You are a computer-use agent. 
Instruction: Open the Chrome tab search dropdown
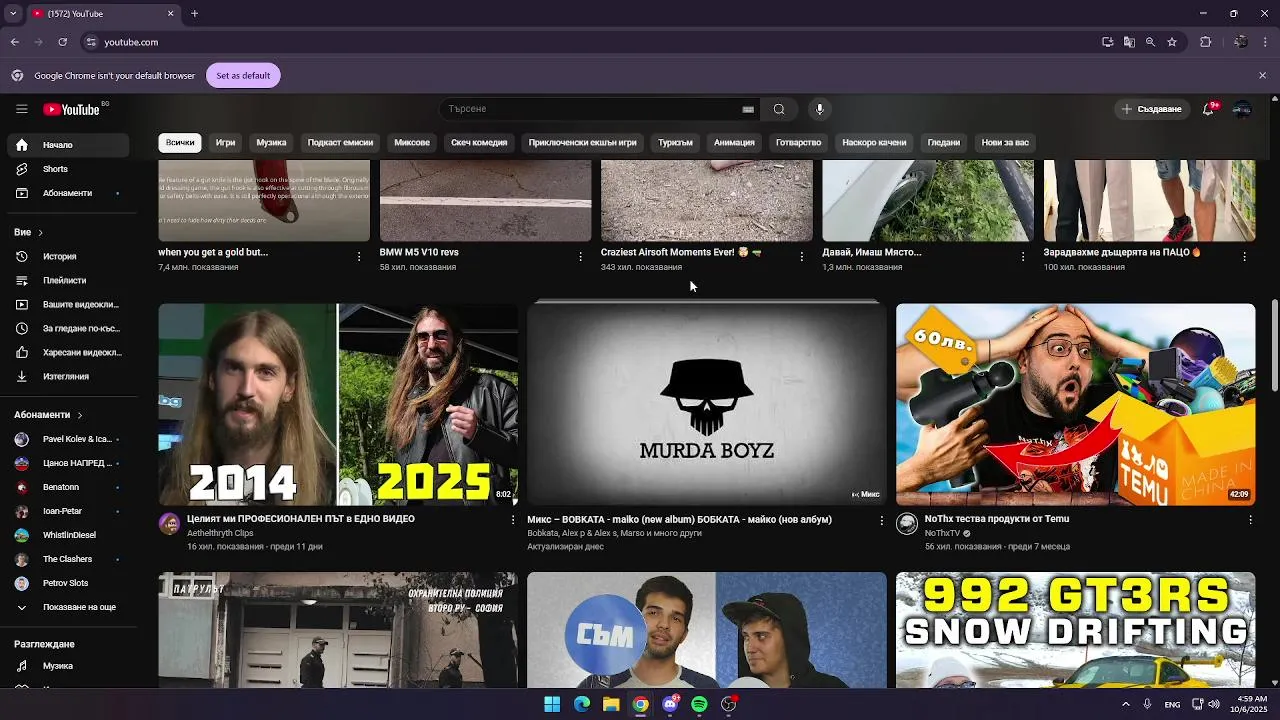(13, 14)
